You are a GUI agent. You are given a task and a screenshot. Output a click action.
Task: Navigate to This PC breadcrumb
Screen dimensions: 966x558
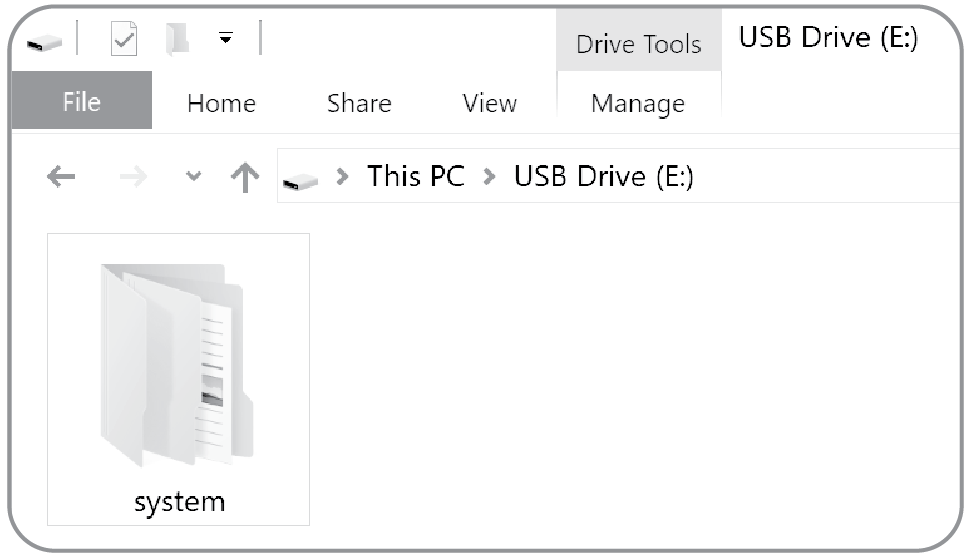pos(416,176)
